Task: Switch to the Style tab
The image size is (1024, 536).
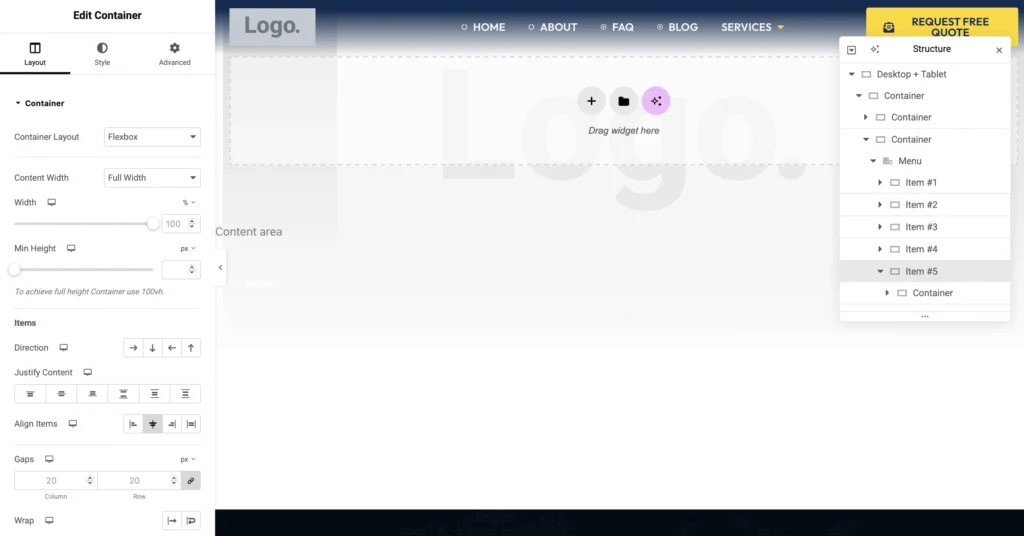Action: (102, 54)
